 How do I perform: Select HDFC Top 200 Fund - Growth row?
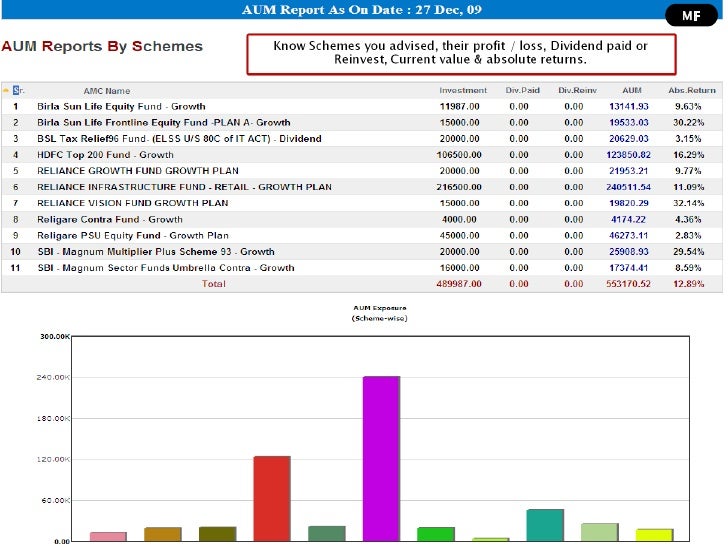(x=105, y=155)
